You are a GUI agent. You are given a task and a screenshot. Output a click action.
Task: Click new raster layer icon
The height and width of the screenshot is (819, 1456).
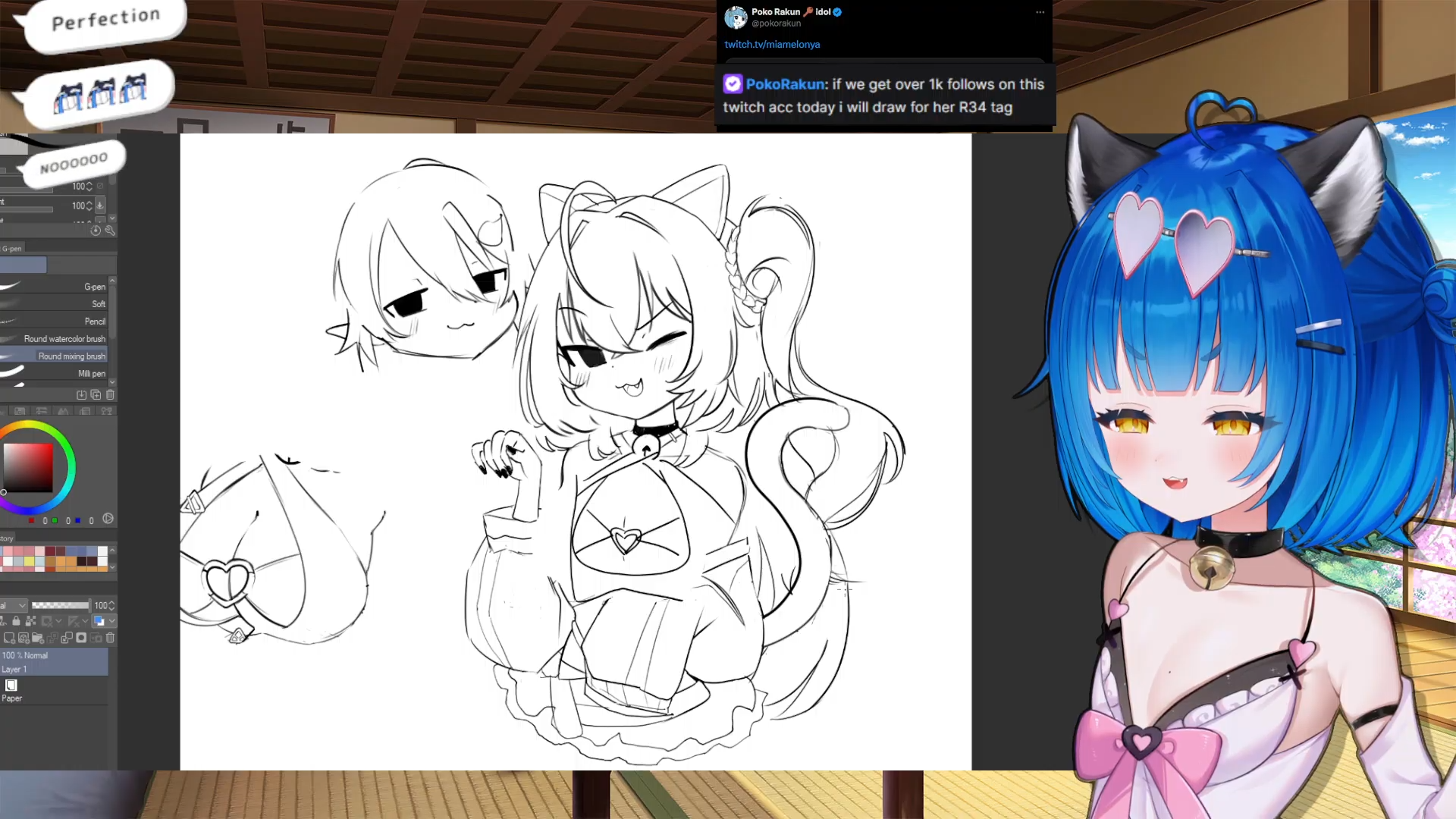click(x=9, y=639)
